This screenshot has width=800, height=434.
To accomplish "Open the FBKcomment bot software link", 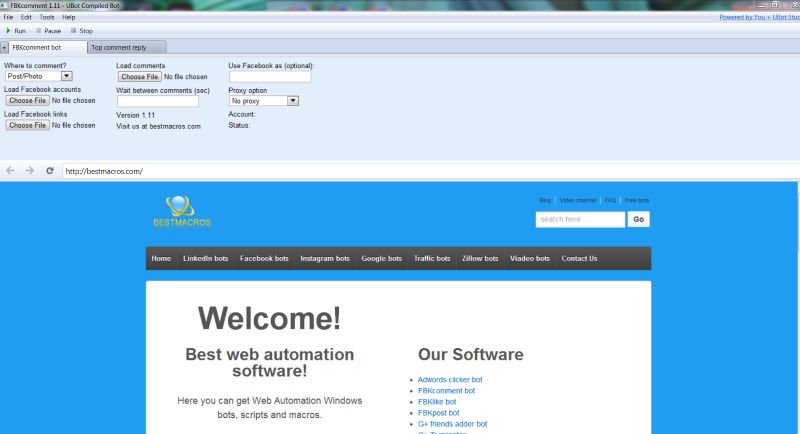I will click(x=446, y=391).
